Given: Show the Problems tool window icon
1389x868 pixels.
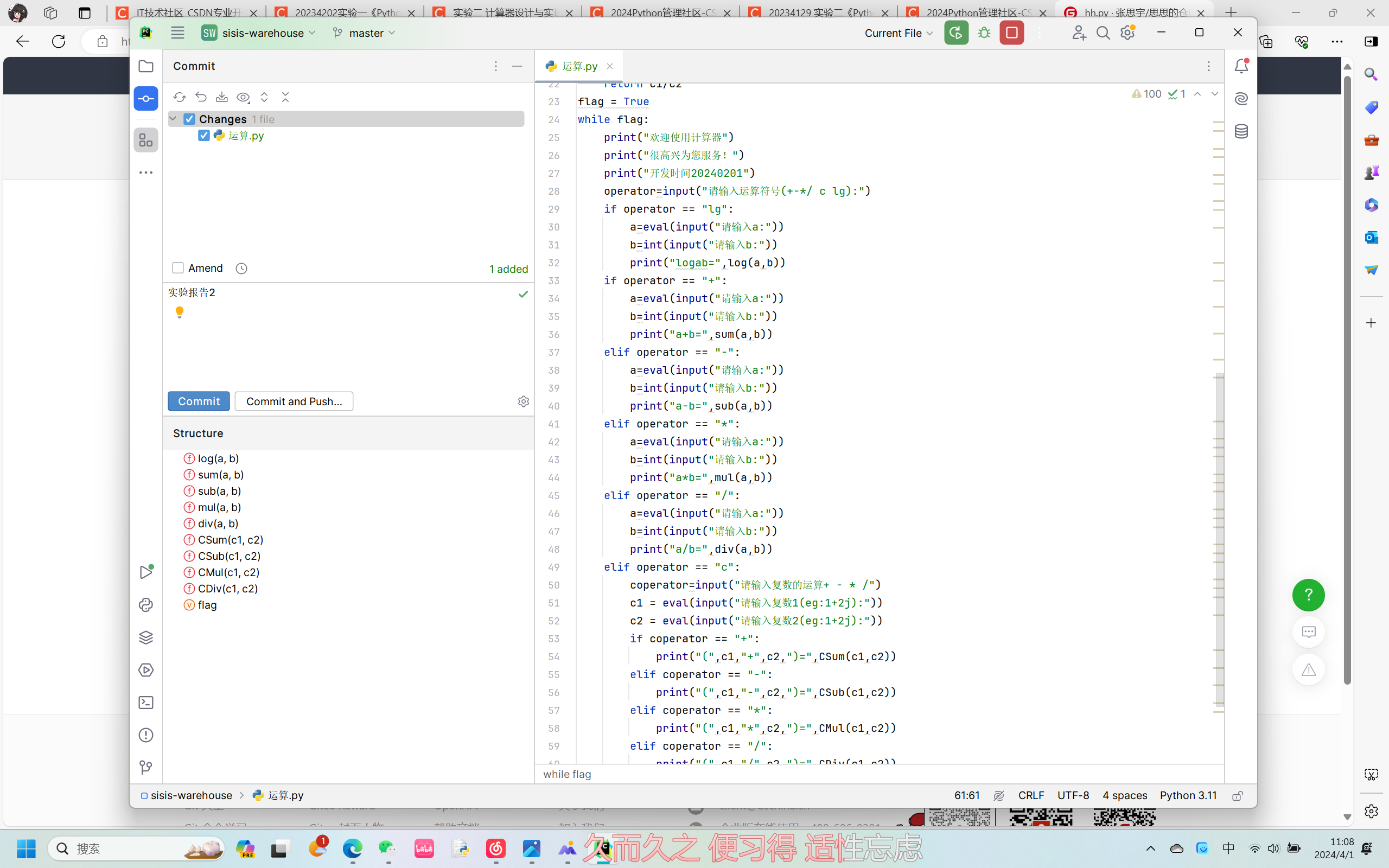Looking at the screenshot, I should point(146,735).
